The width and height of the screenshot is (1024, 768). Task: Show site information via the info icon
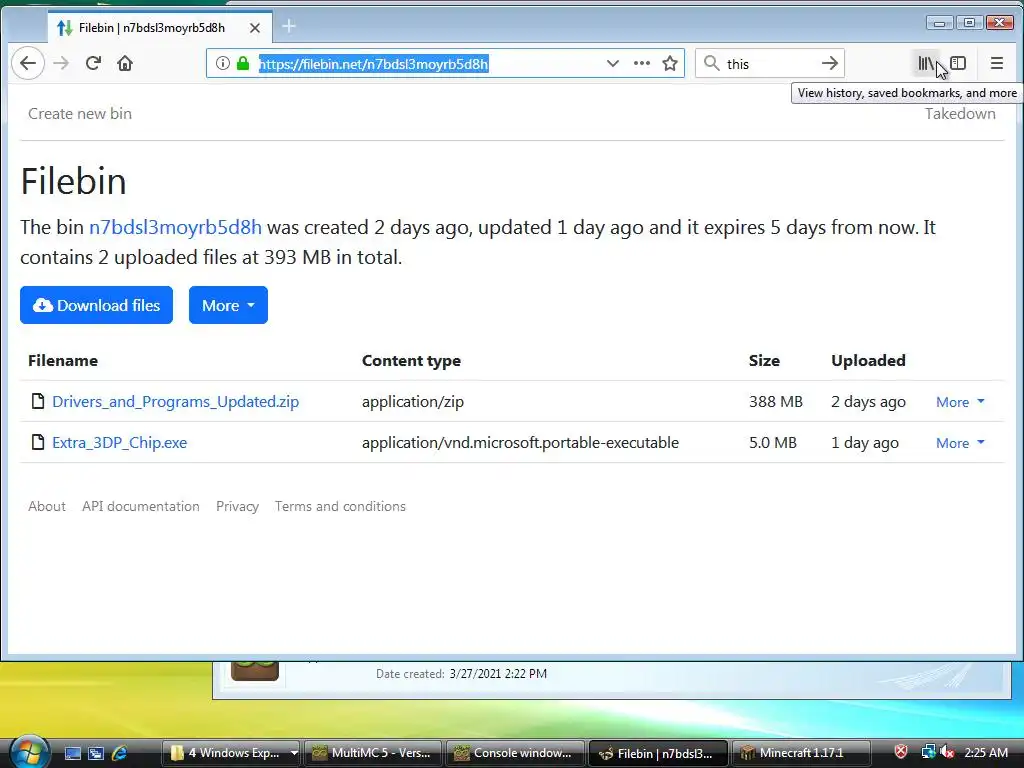tap(223, 63)
